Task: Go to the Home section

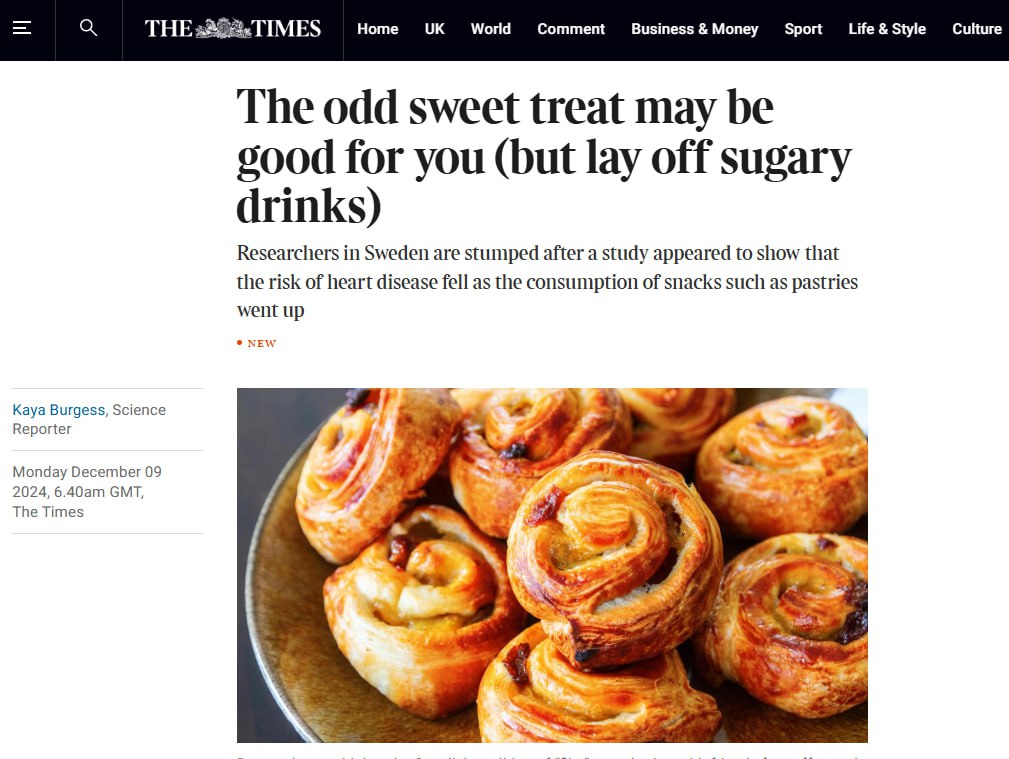Action: pyautogui.click(x=377, y=29)
